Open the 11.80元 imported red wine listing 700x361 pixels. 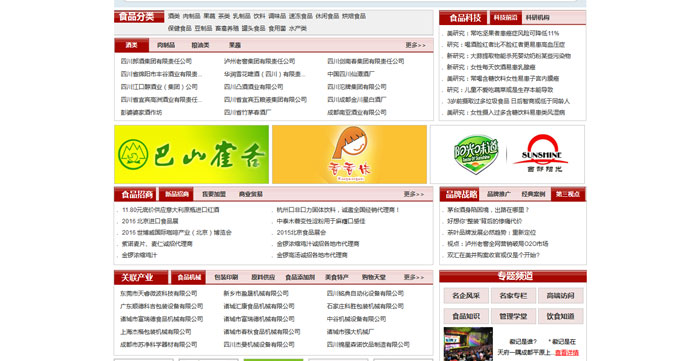click(x=171, y=209)
